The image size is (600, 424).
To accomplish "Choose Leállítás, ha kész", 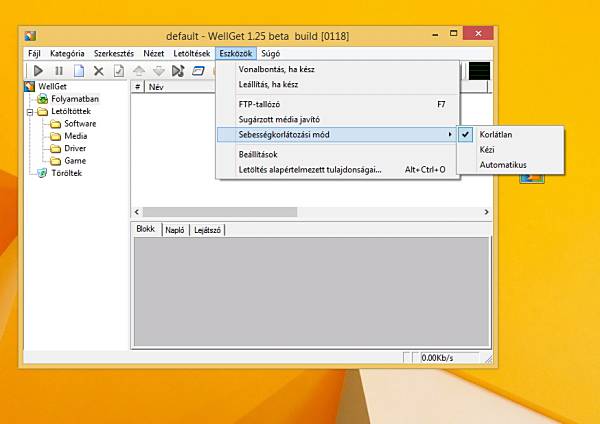I will point(338,85).
